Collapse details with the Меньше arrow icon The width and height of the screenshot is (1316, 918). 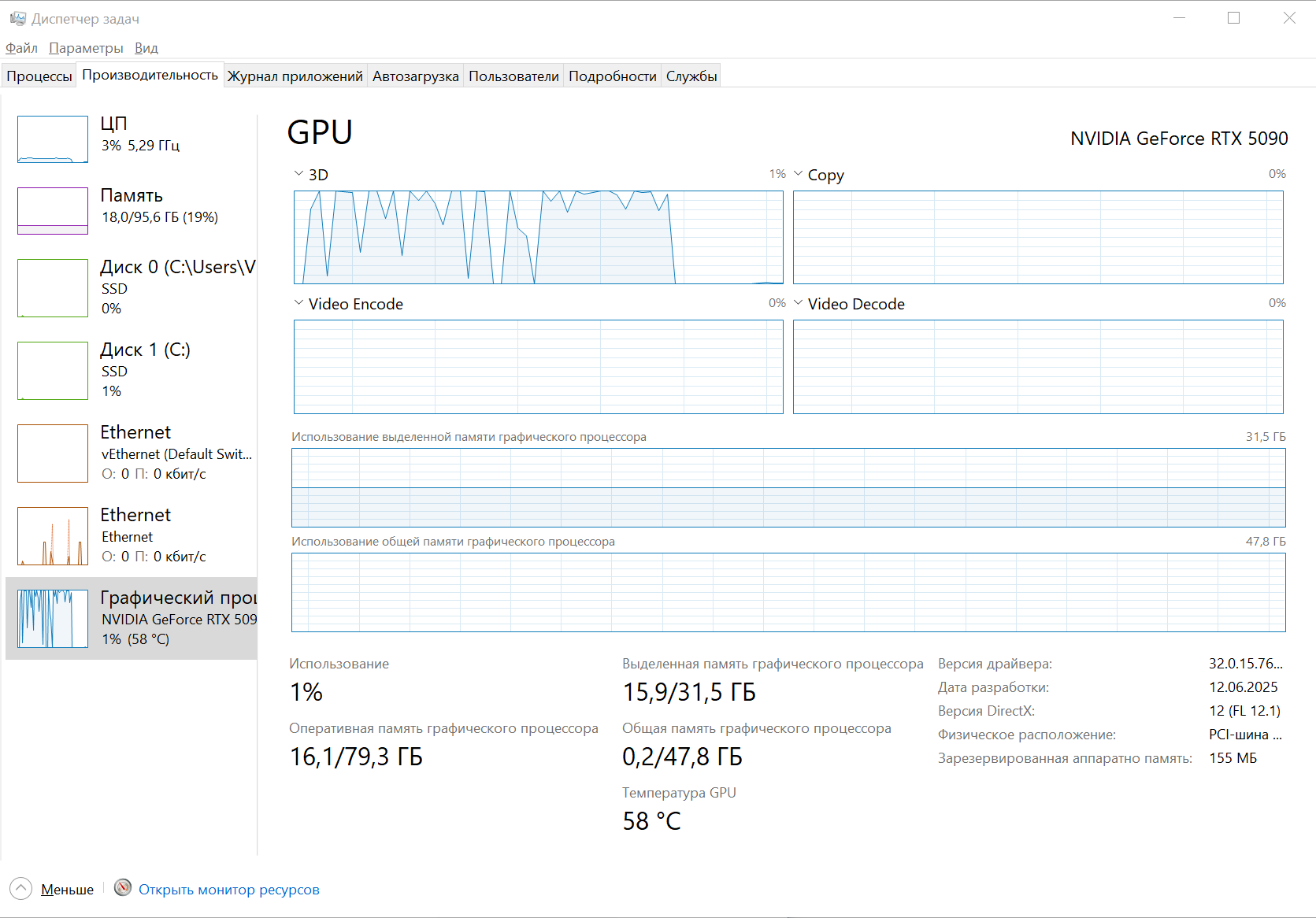[x=21, y=889]
